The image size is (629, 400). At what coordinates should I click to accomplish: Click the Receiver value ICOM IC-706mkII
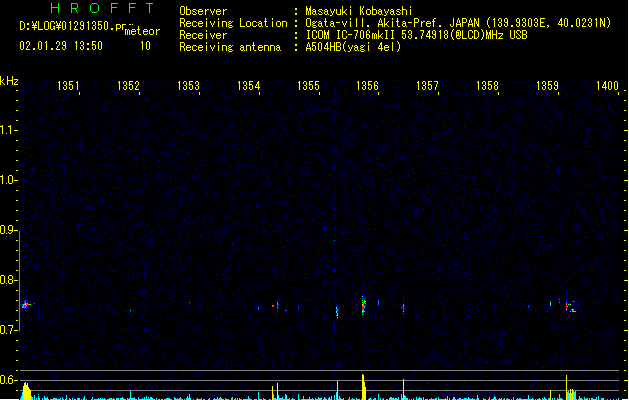coord(351,35)
